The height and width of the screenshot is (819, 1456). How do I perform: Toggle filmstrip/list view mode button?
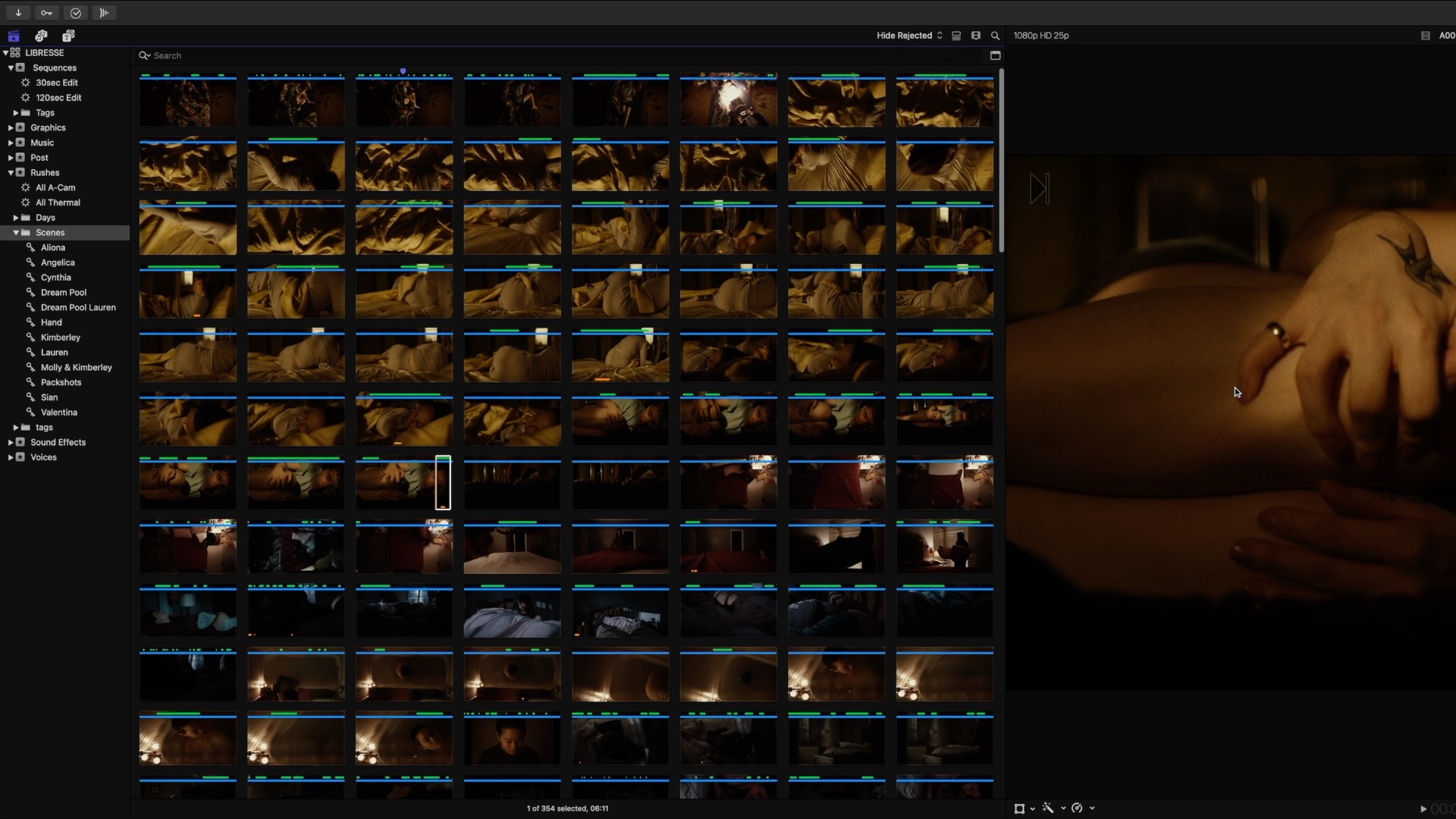coord(956,36)
